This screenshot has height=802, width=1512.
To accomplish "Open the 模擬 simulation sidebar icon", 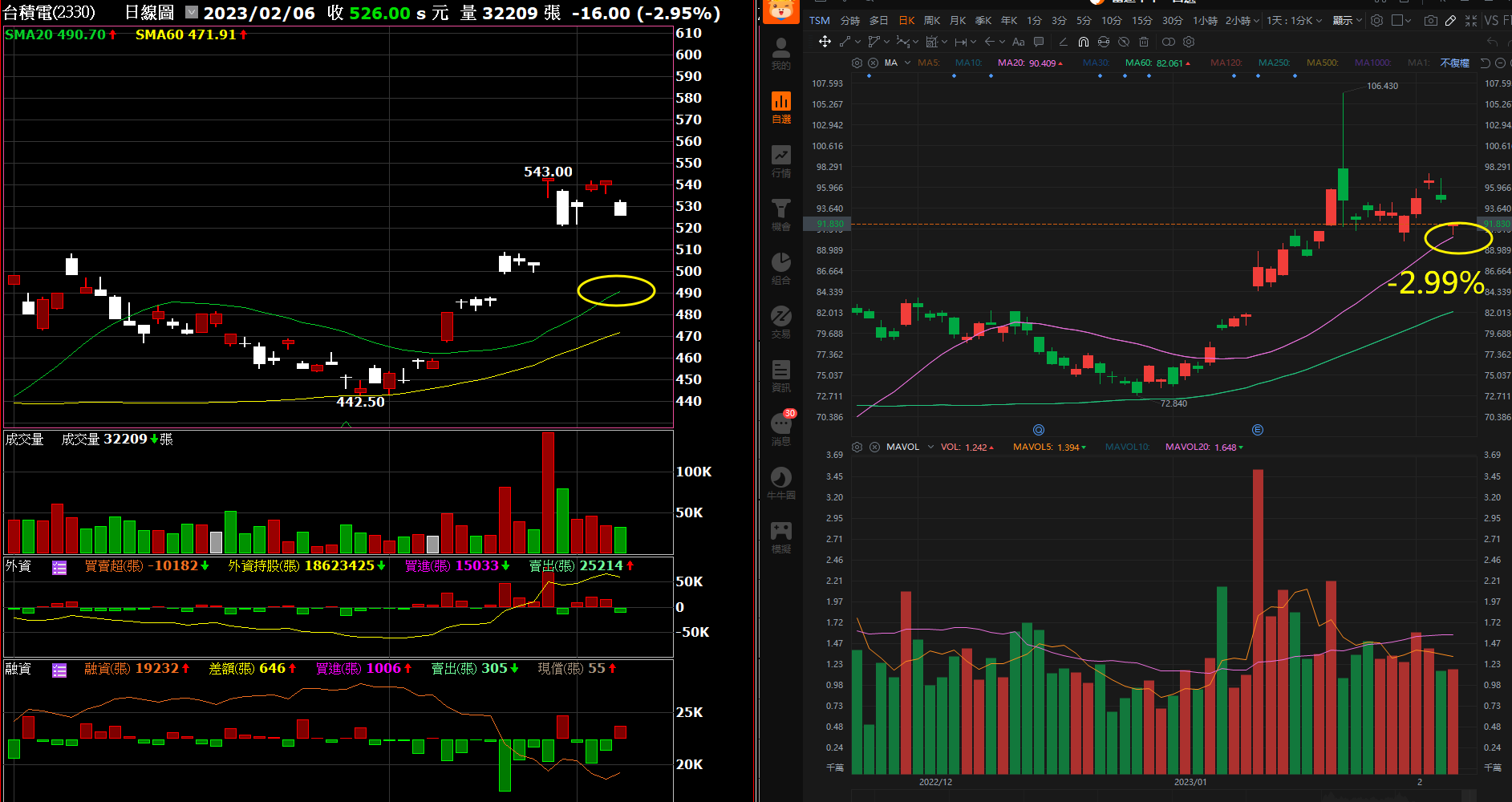I will pos(780,537).
